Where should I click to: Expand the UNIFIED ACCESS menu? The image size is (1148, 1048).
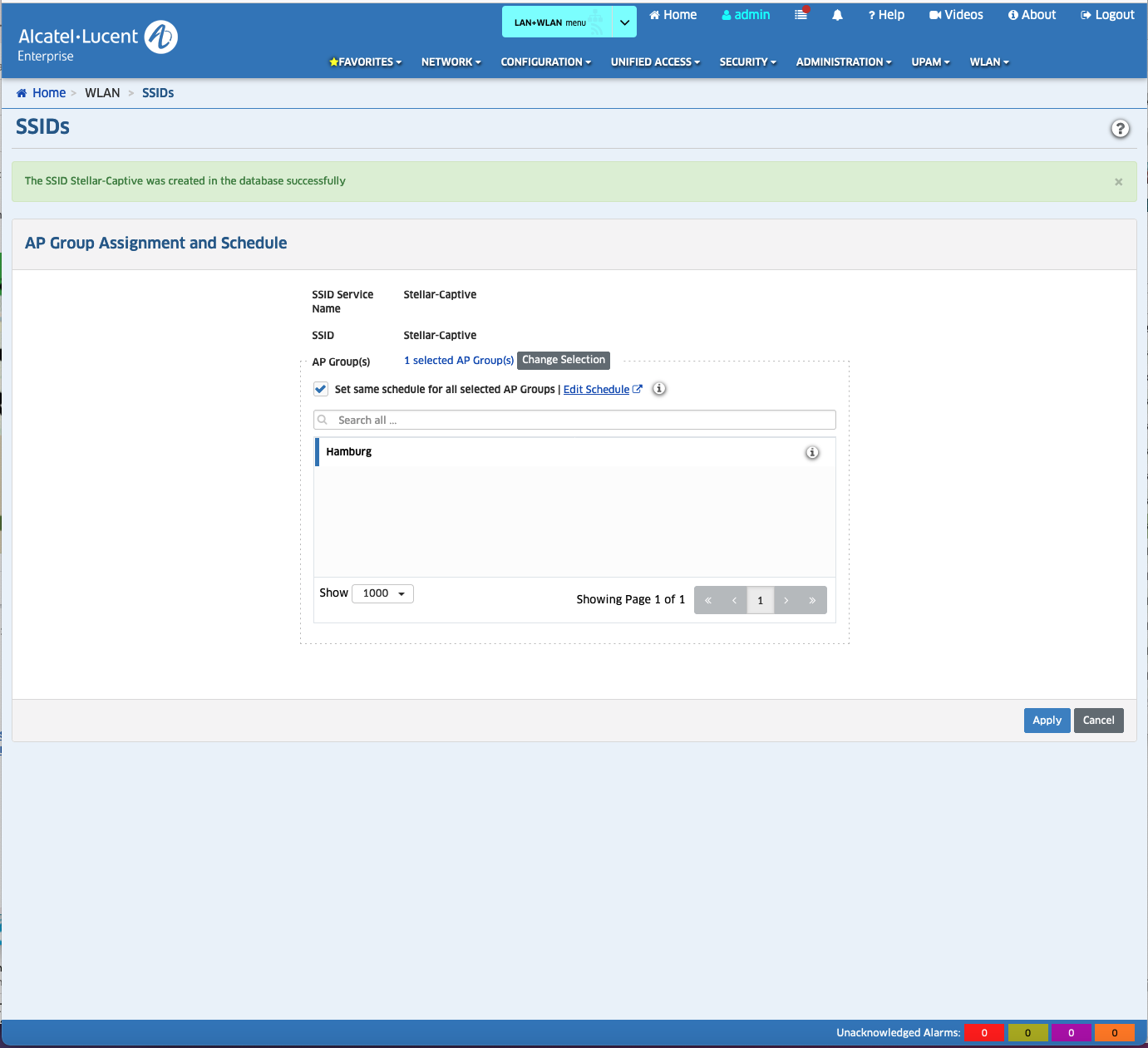click(x=655, y=62)
